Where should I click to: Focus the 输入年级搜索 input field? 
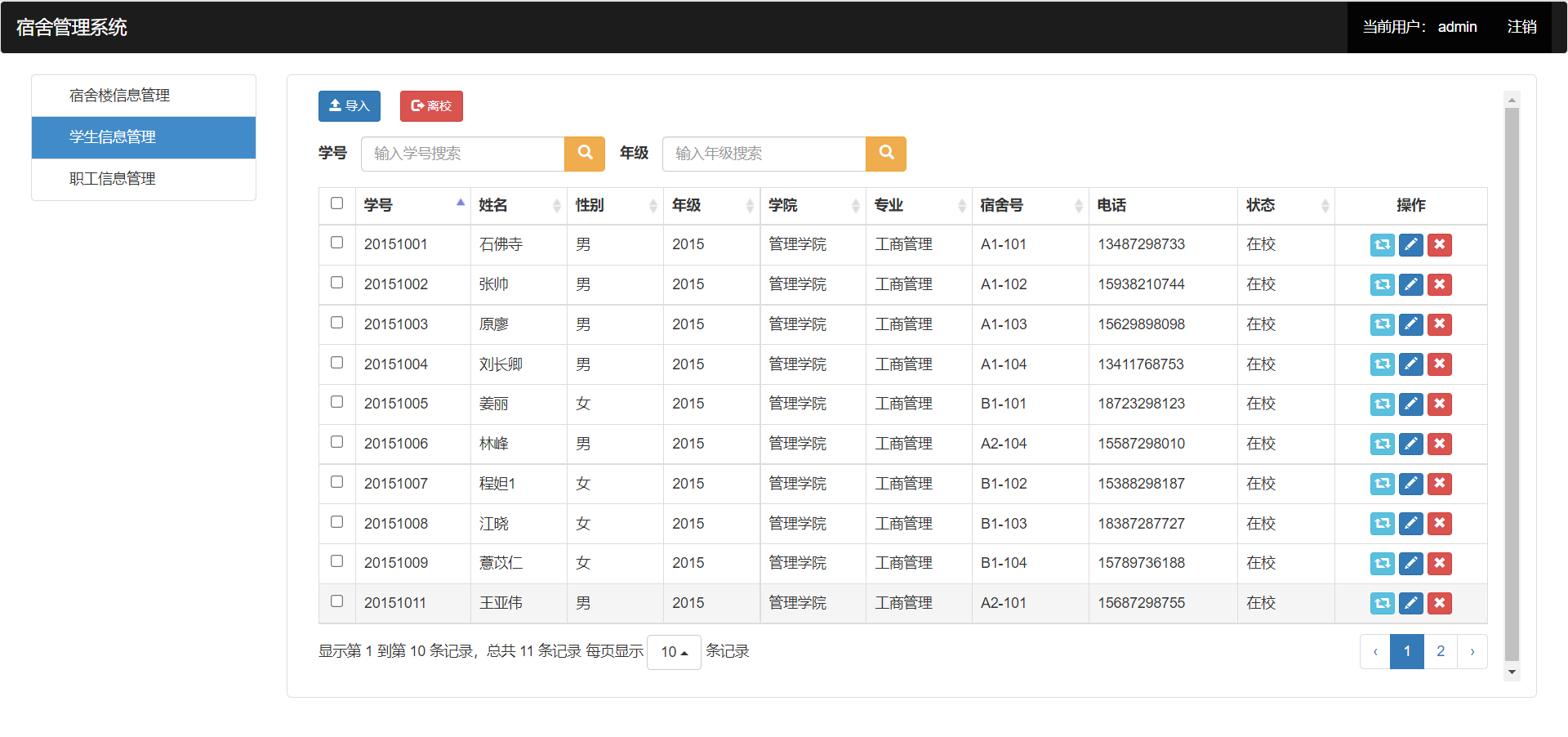click(764, 154)
